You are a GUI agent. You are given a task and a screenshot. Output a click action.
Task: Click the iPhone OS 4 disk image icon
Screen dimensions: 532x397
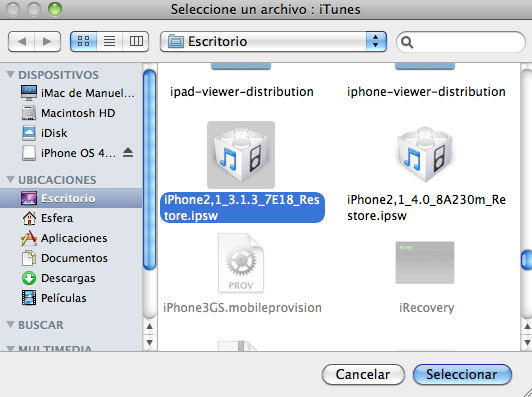pyautogui.click(x=29, y=153)
